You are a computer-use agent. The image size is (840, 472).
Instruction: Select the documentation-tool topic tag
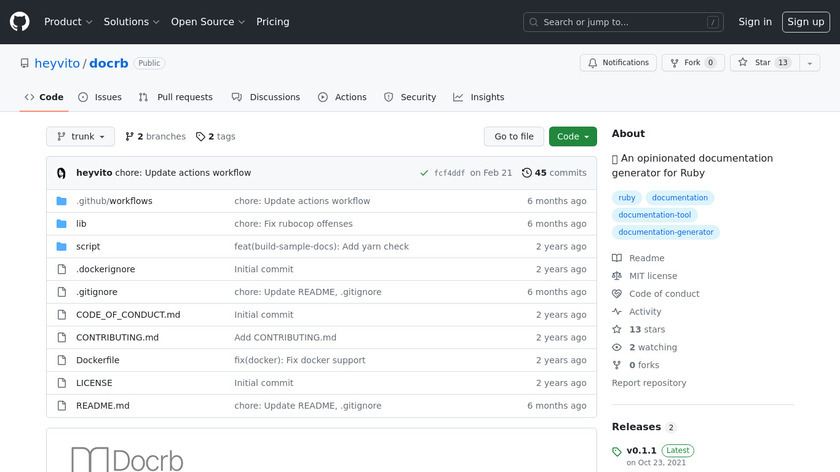pyautogui.click(x=655, y=215)
